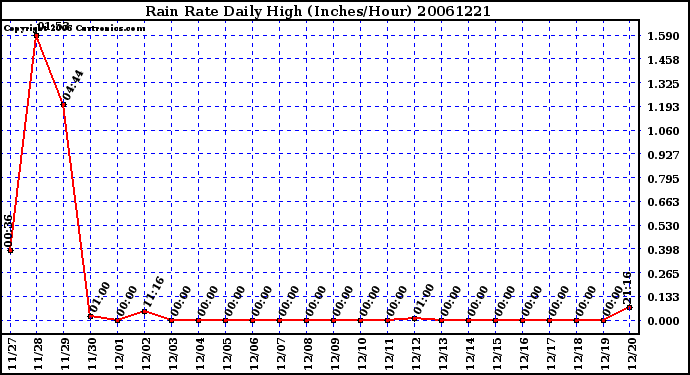Image resolution: width=690 pixels, height=375 pixels.
Task: Click the 1.060 y-axis label
Action: 663,131
